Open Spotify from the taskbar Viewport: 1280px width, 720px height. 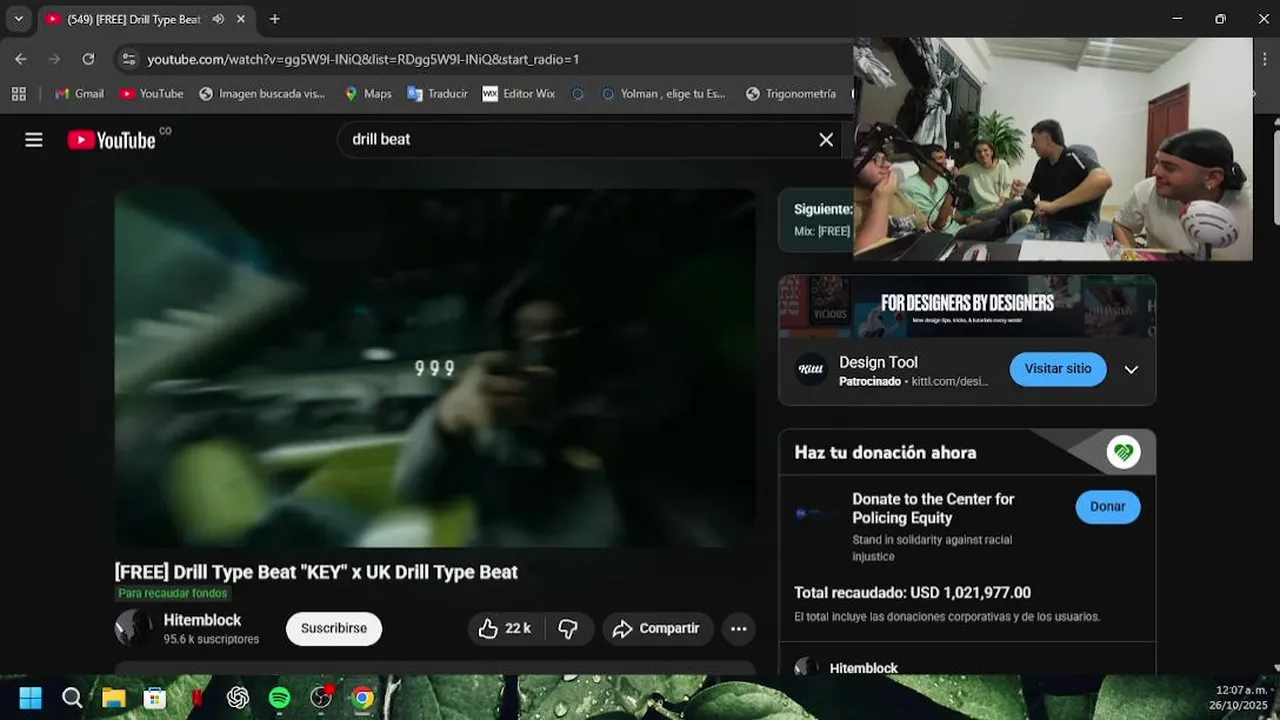(280, 698)
